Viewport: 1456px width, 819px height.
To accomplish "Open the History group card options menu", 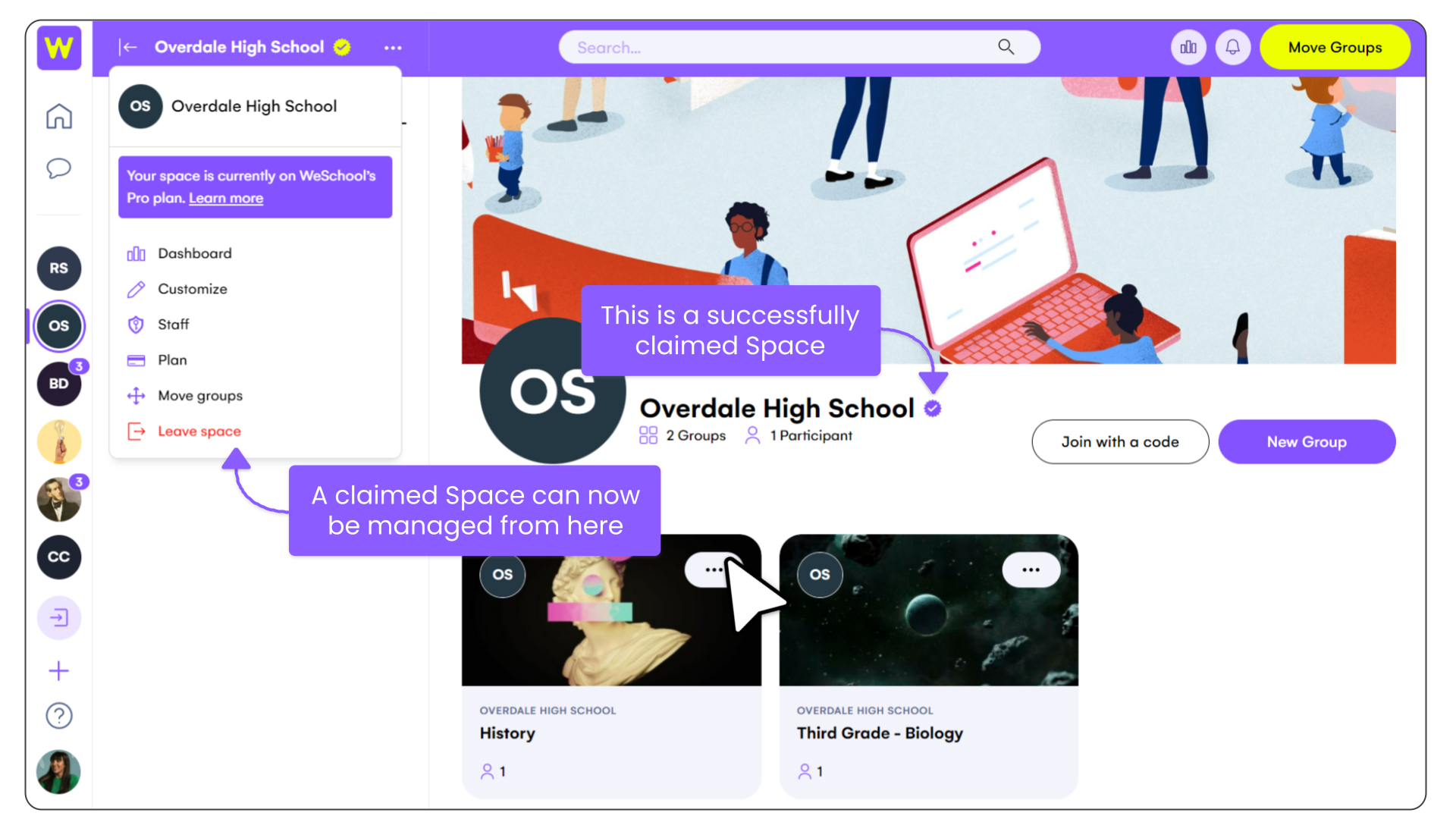I will point(713,570).
